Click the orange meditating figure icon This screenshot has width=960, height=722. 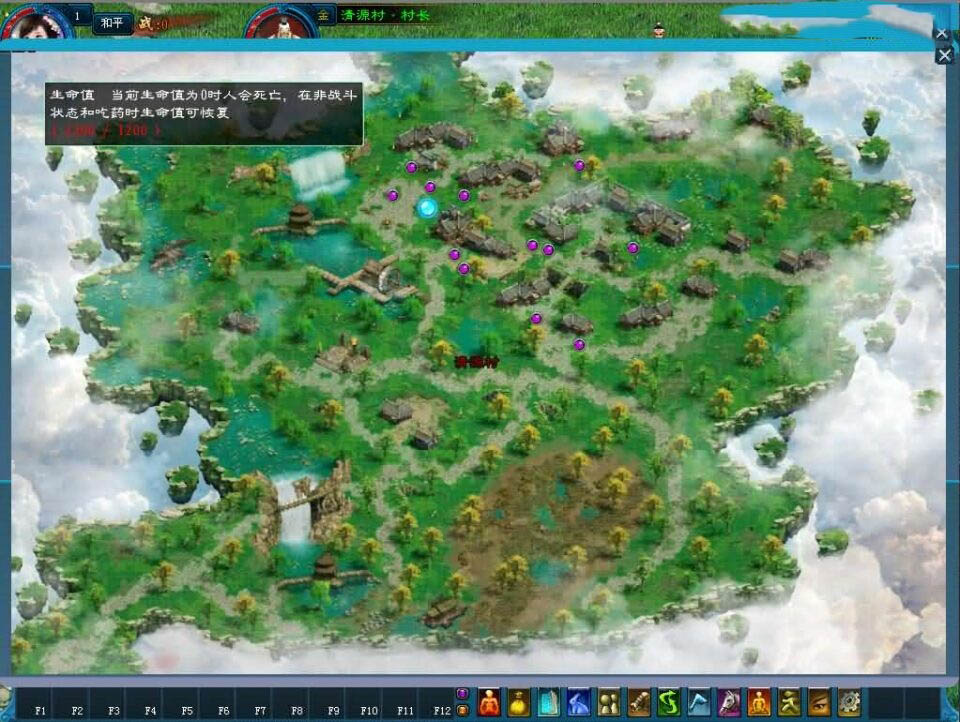coord(759,702)
